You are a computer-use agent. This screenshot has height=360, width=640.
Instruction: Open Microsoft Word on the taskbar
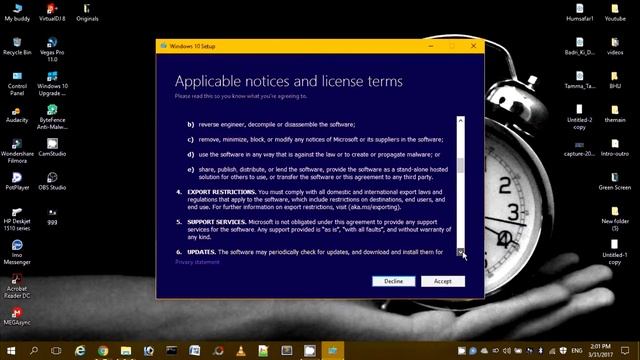(195, 351)
